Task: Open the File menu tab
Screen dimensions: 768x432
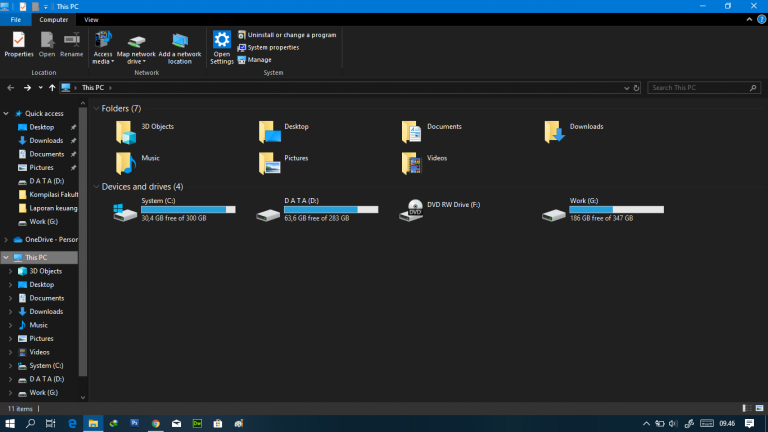Action: pyautogui.click(x=16, y=20)
